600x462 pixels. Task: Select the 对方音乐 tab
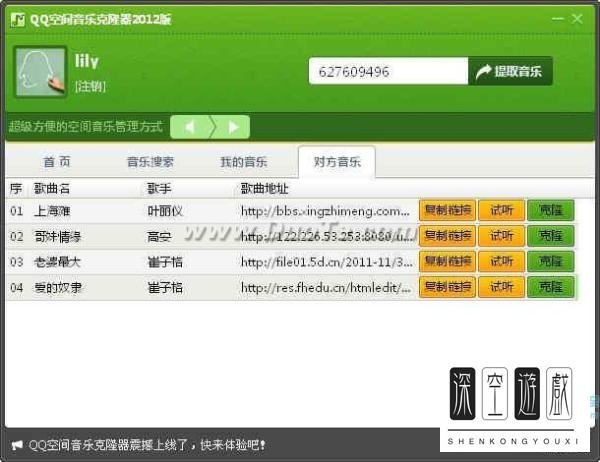click(x=337, y=162)
